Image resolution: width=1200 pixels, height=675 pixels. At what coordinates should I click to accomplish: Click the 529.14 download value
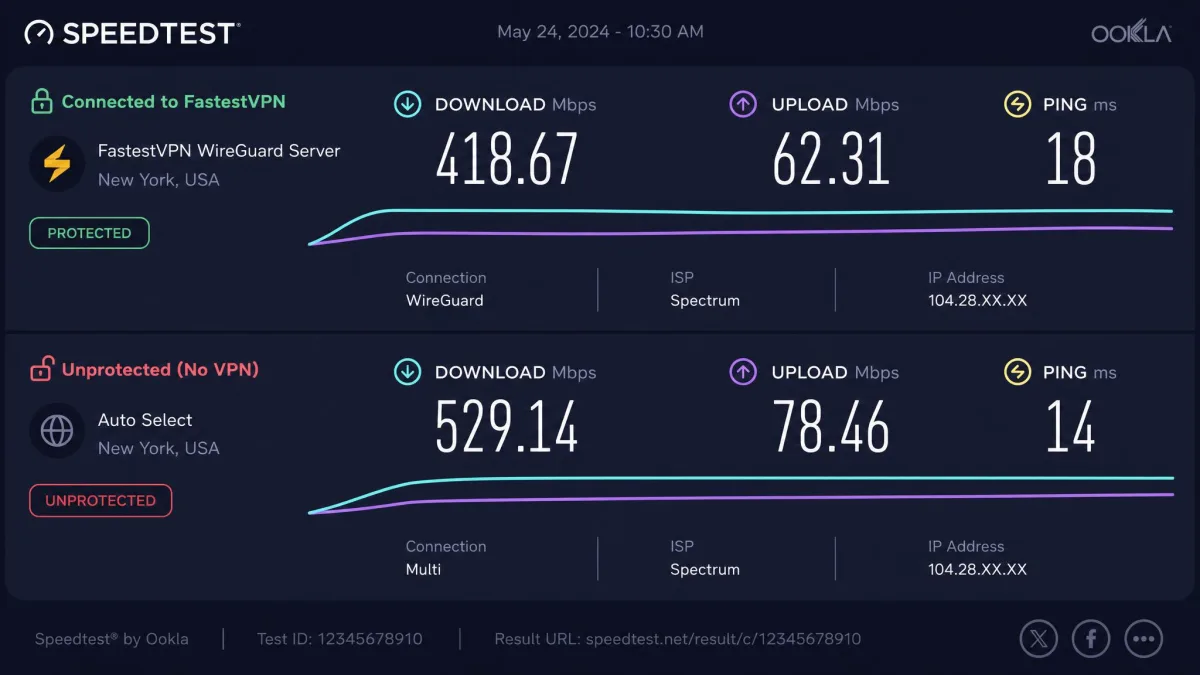pyautogui.click(x=507, y=428)
